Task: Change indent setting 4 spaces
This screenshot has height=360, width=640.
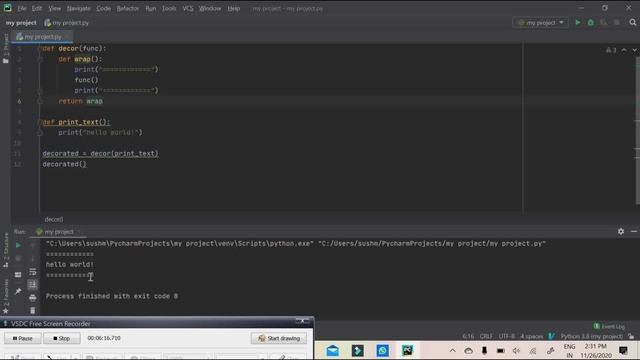Action: [531, 336]
